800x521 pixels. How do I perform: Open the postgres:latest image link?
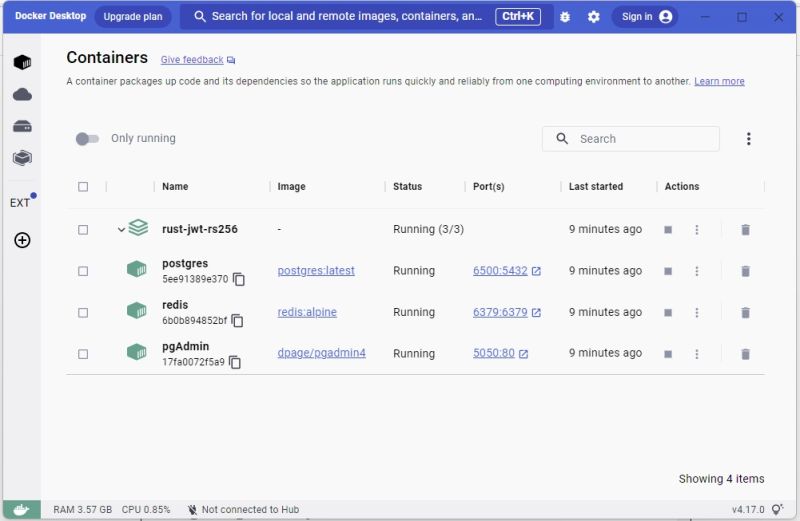coord(316,271)
